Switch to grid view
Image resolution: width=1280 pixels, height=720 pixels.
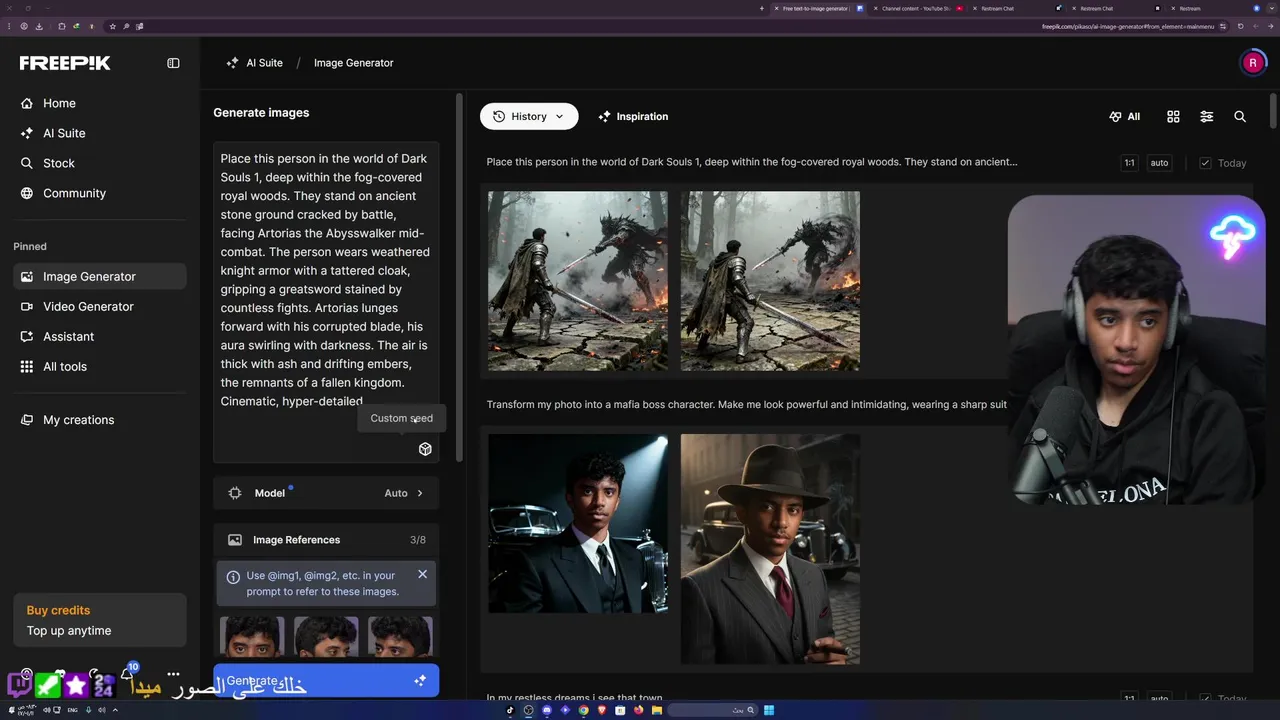coord(1173,116)
